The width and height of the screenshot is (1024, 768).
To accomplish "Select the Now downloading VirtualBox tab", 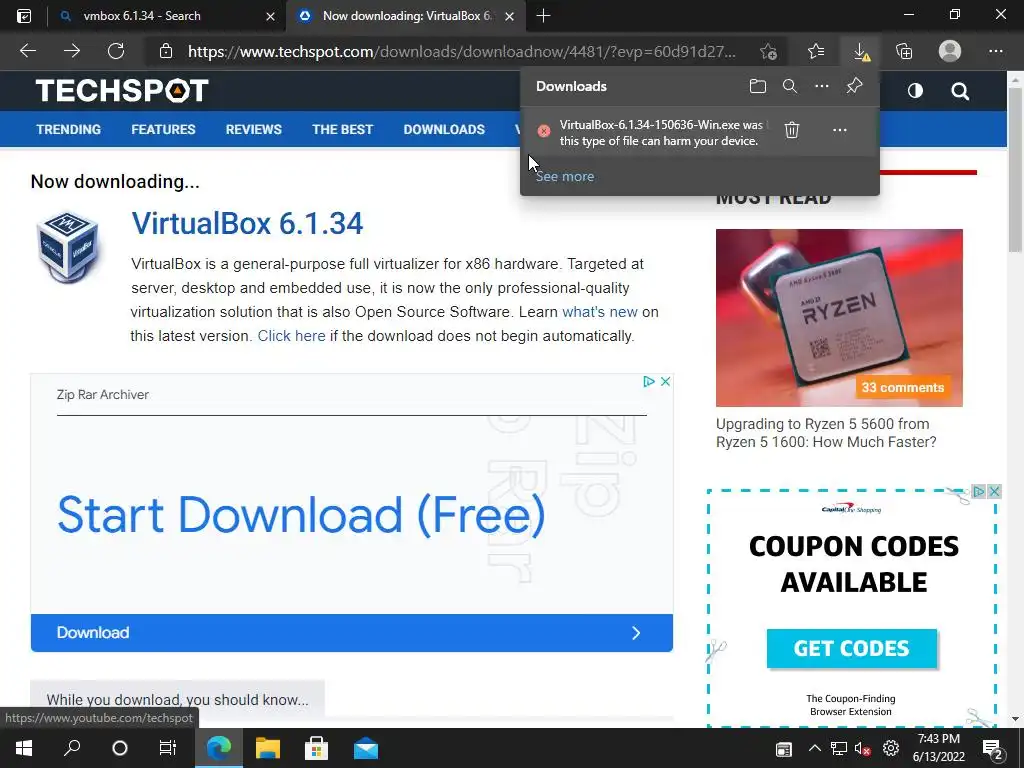I will 405,16.
